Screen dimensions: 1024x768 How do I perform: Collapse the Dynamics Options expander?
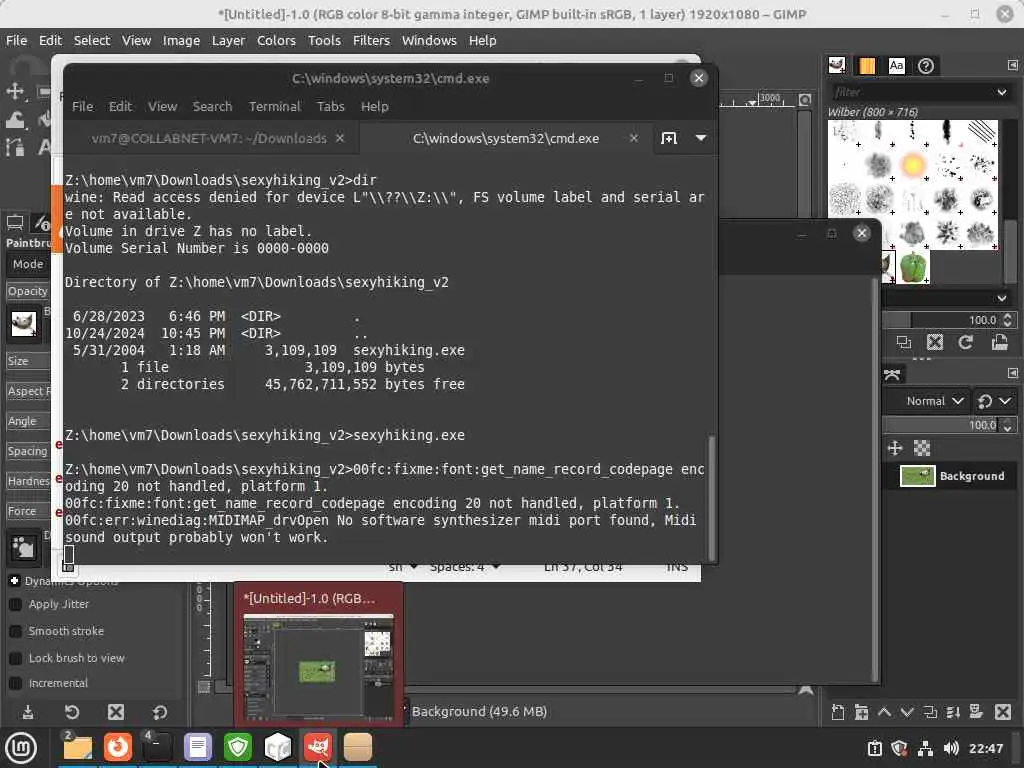coord(14,581)
